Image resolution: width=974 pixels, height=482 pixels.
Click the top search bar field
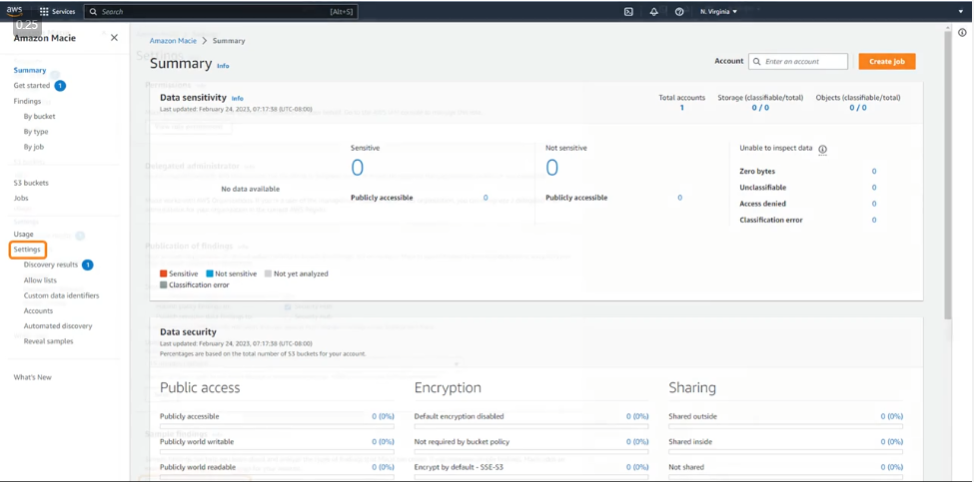point(221,11)
